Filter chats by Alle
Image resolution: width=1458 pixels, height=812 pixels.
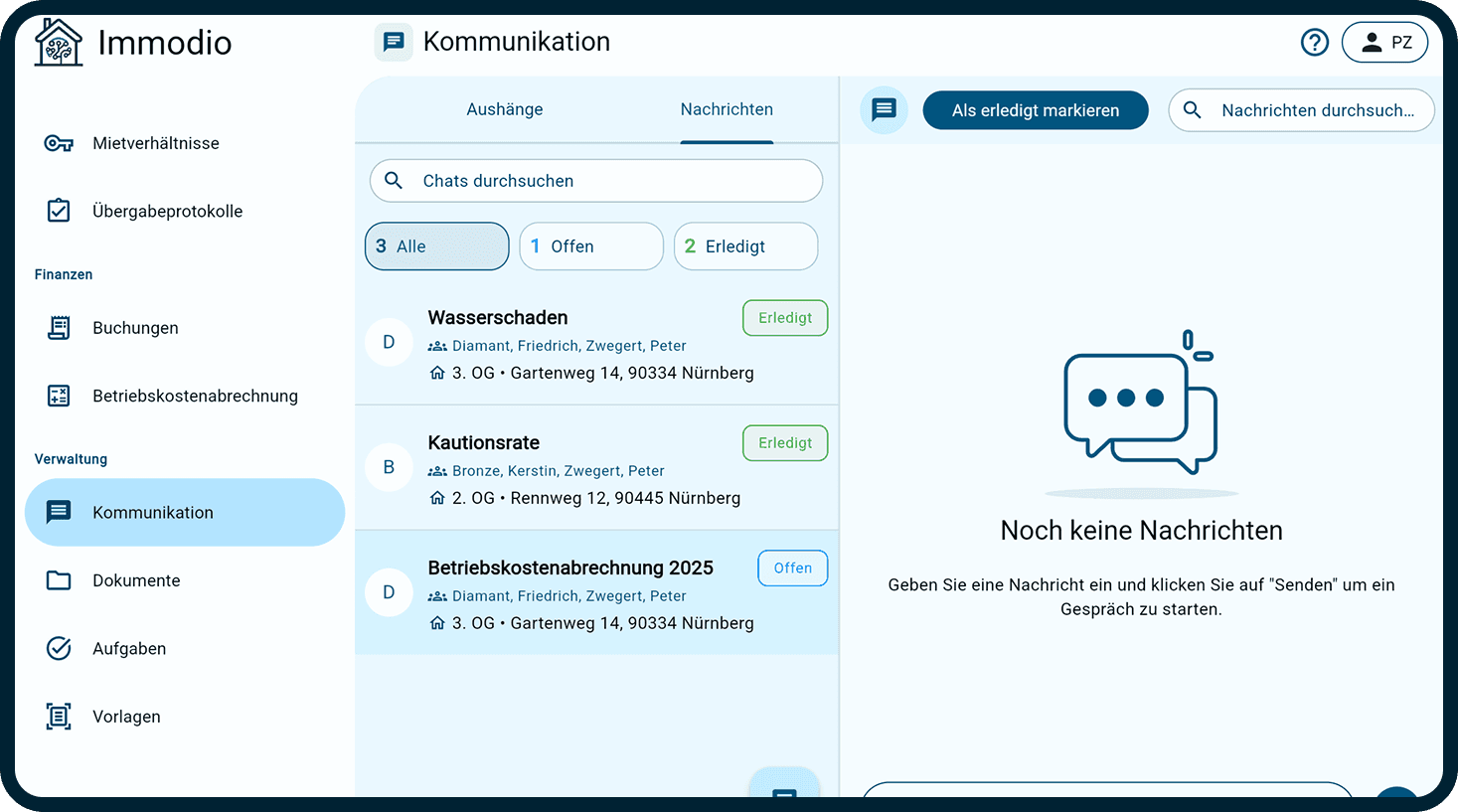pyautogui.click(x=437, y=246)
